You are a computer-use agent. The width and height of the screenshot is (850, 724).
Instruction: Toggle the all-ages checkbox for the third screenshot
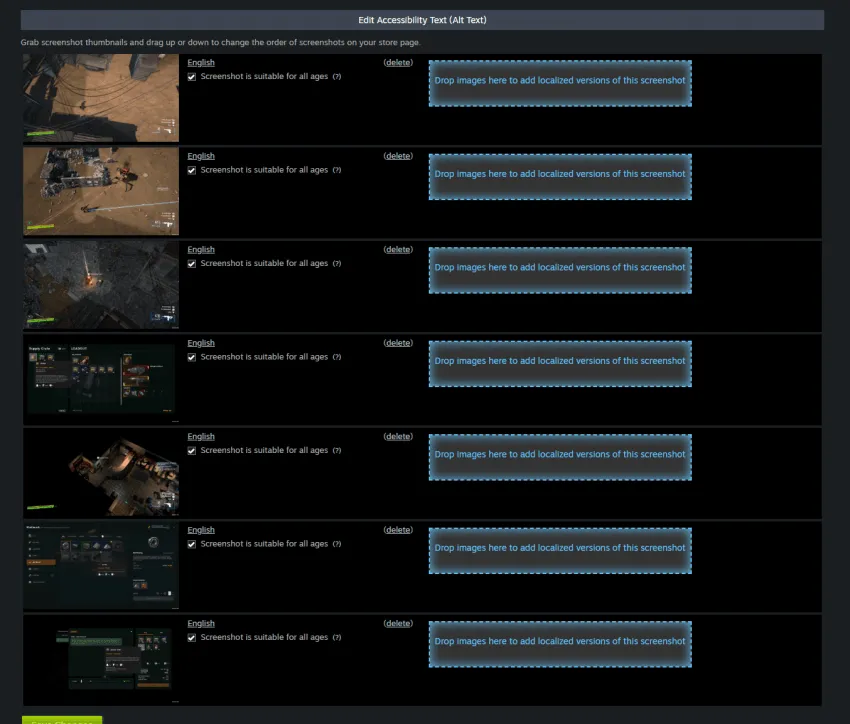click(191, 264)
